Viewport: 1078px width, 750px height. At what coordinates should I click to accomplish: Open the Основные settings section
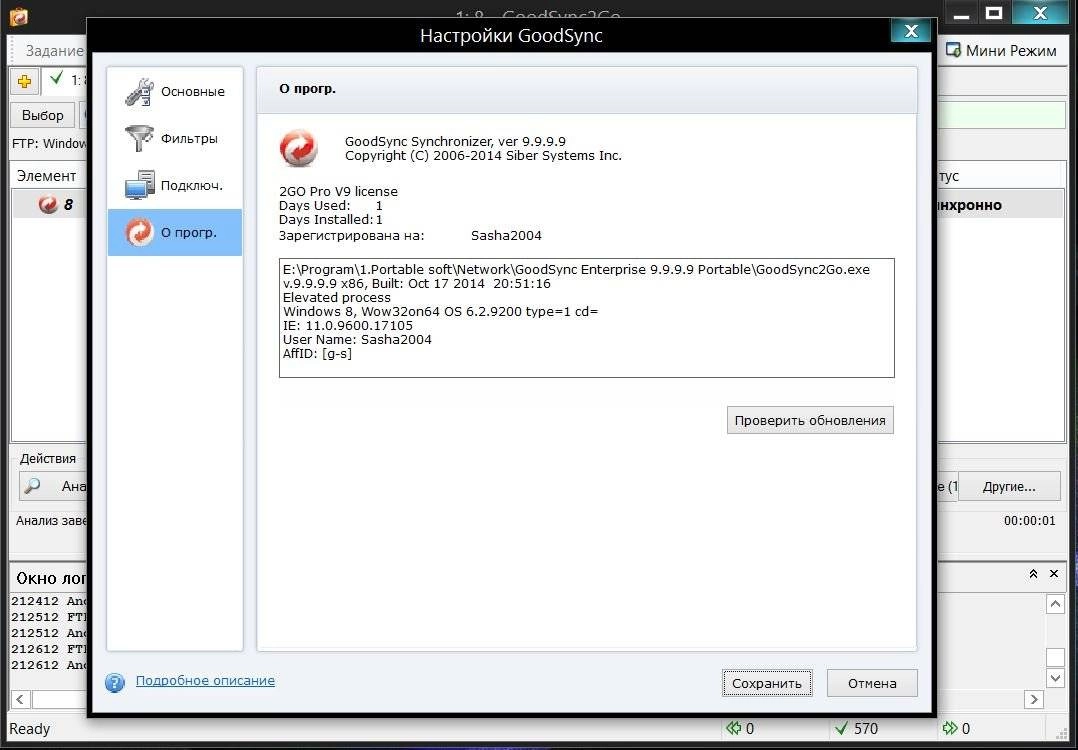click(175, 91)
